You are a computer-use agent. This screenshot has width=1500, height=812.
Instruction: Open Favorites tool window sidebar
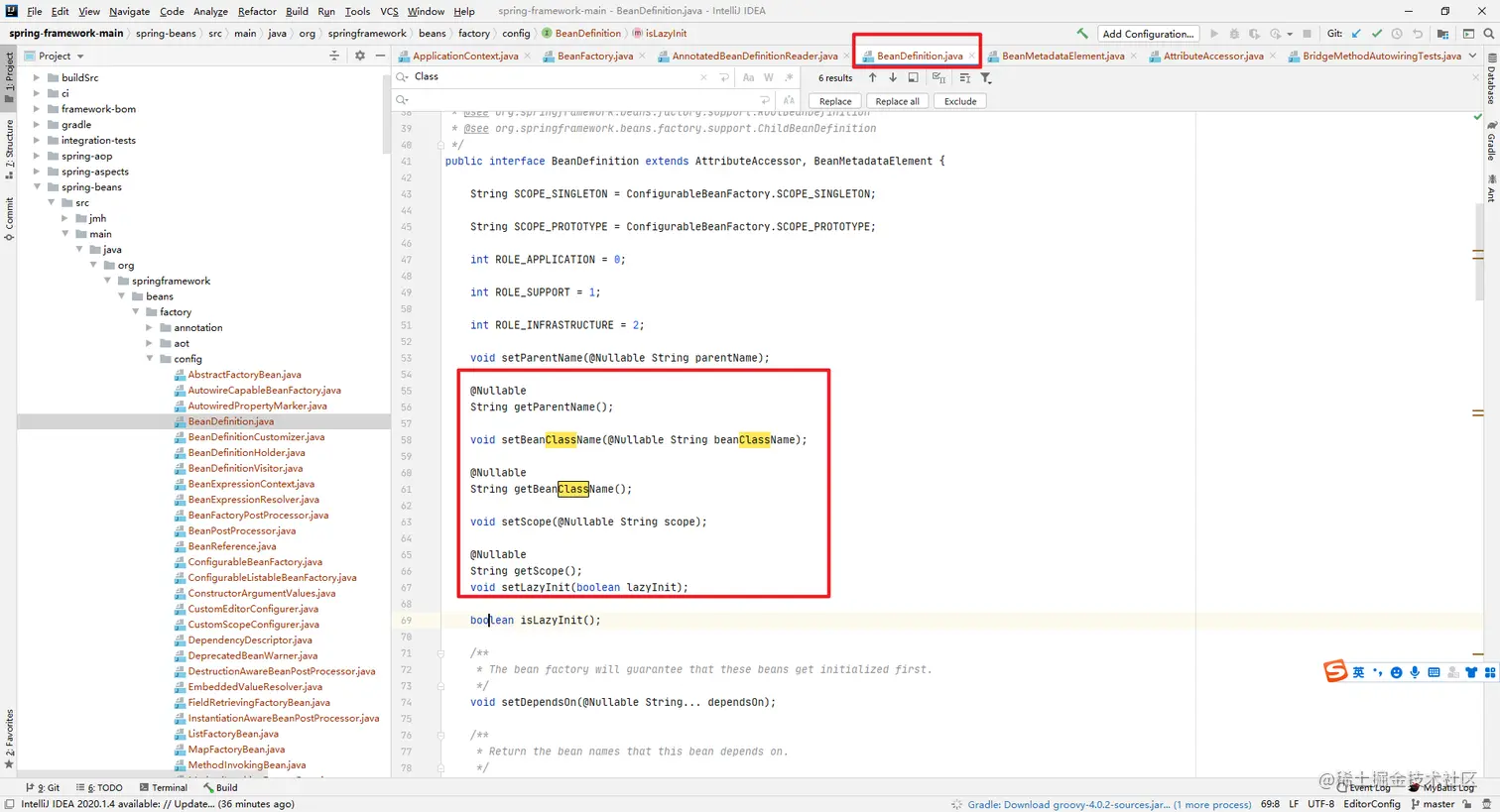click(x=9, y=739)
